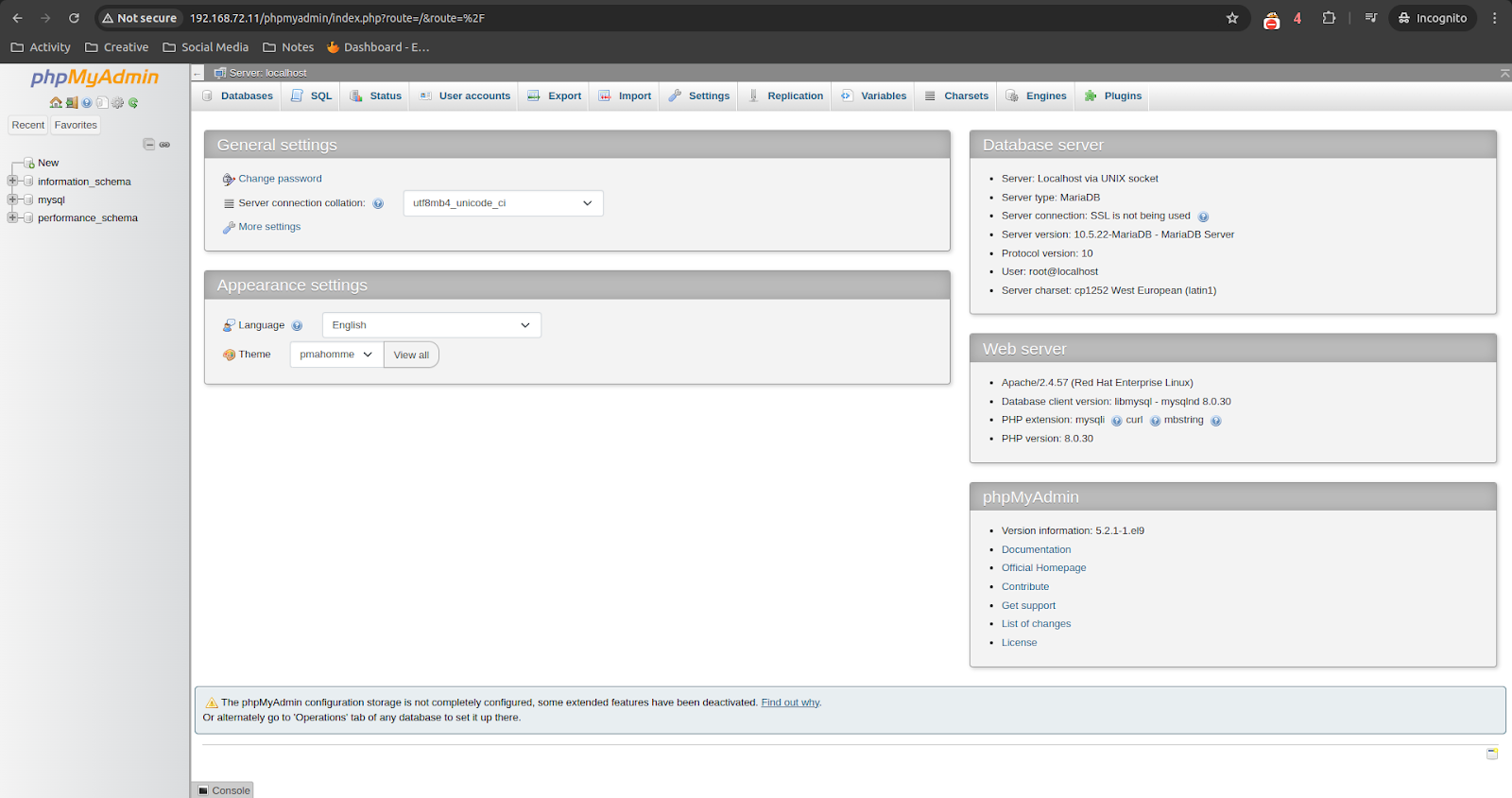Image resolution: width=1512 pixels, height=798 pixels.
Task: Click the phpMyAdmin logo
Action: 94,78
